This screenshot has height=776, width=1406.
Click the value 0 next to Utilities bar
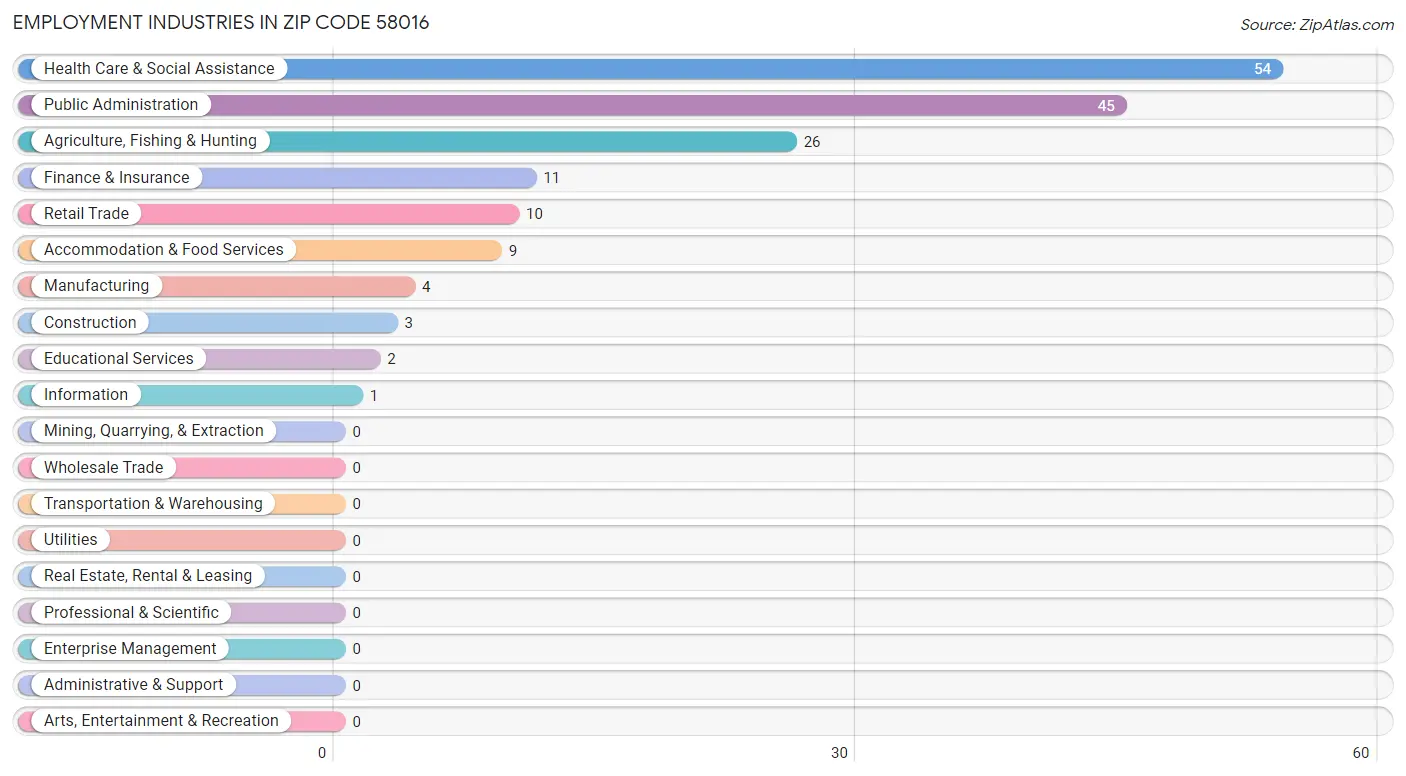click(357, 541)
